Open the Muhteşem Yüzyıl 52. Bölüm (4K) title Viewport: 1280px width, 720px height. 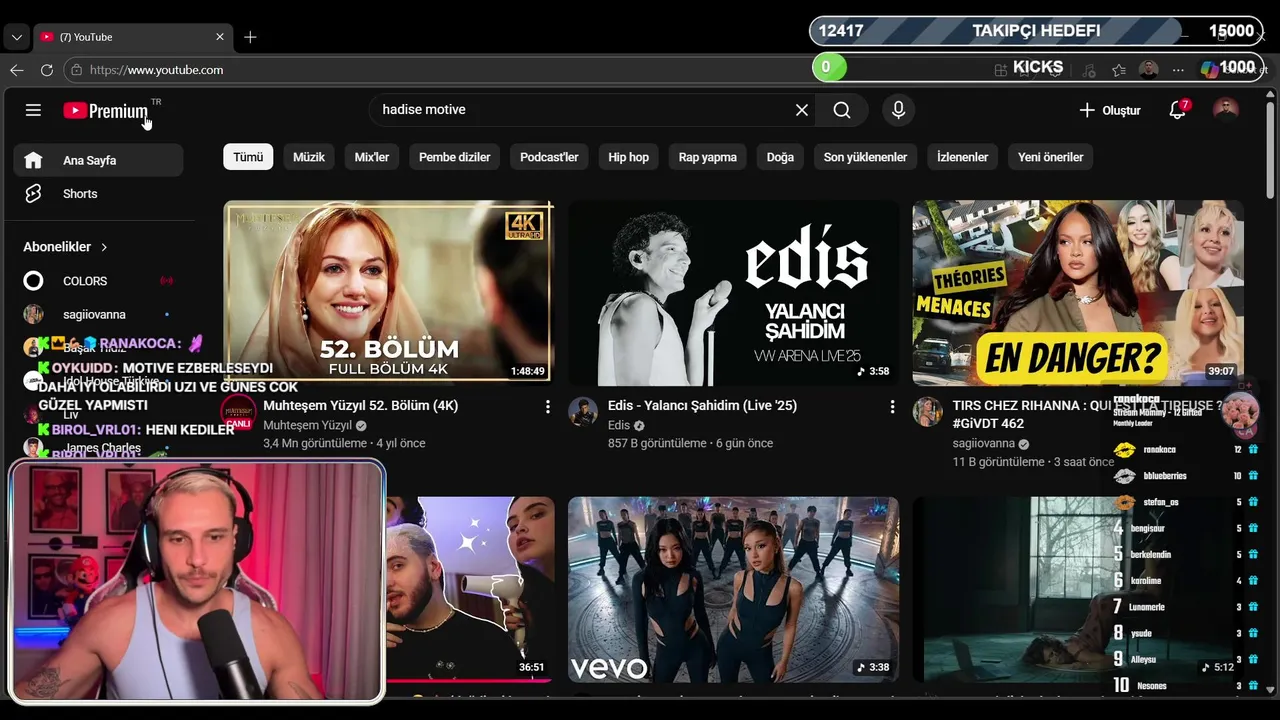[x=360, y=406]
